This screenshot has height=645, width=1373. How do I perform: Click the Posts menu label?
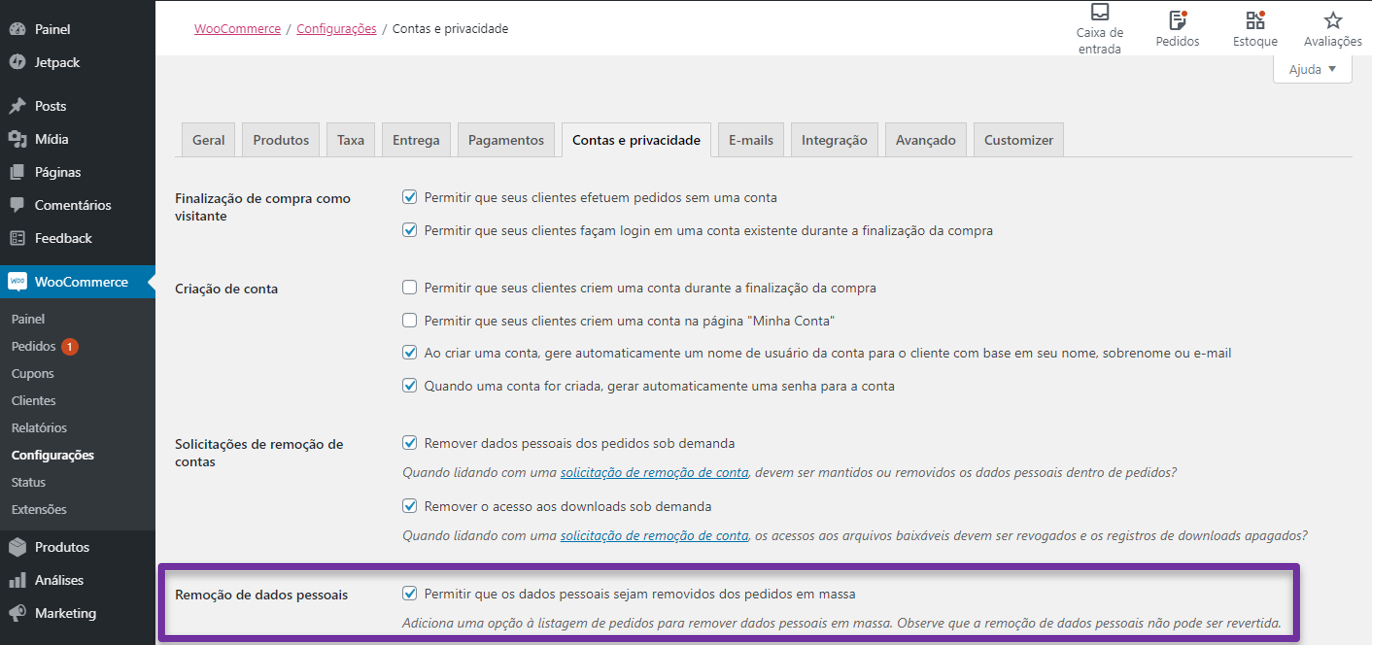point(51,106)
